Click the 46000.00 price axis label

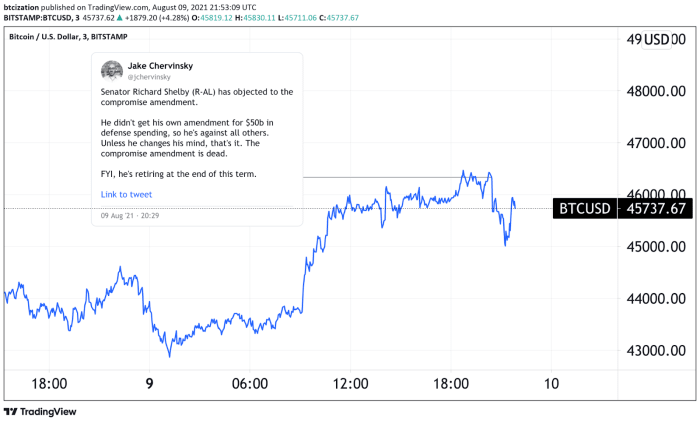click(655, 194)
